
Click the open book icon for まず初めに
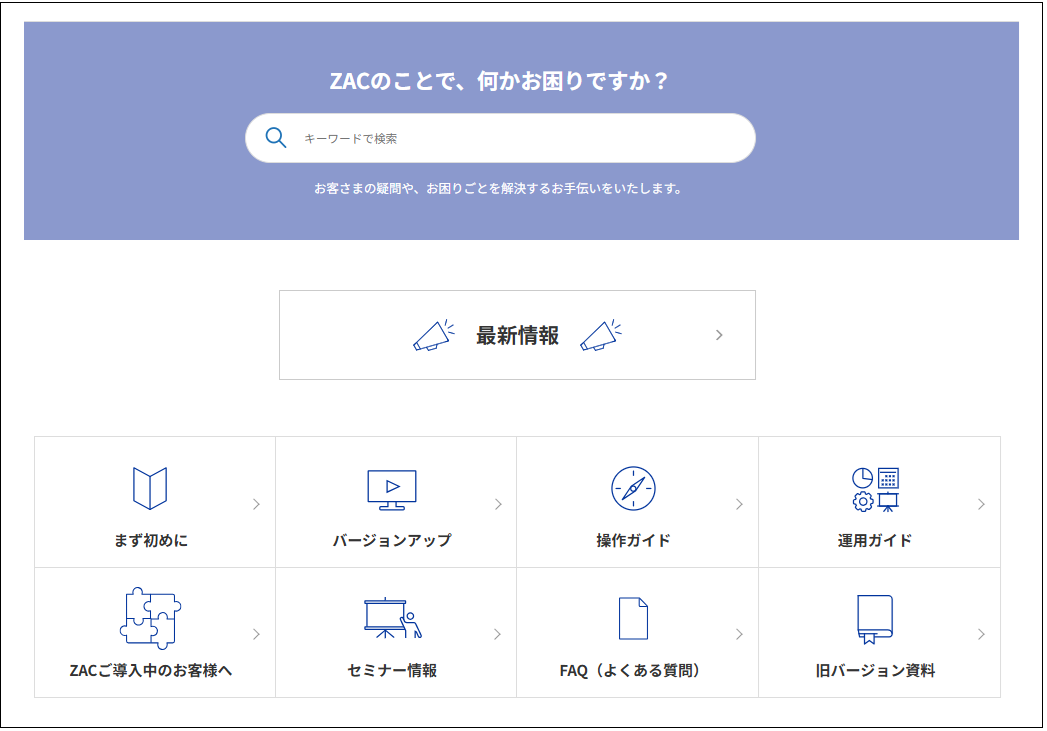coord(150,488)
